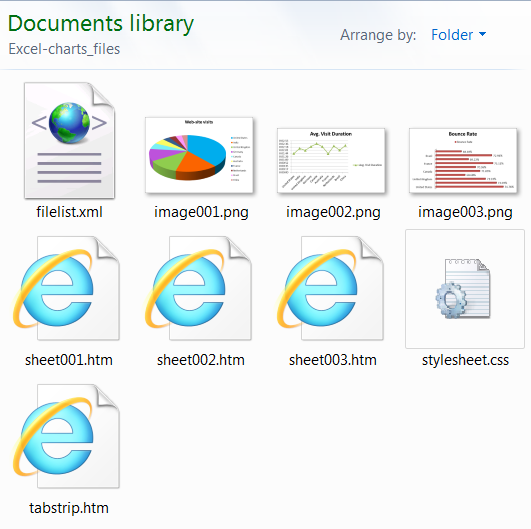The image size is (531, 529).
Task: Select the image002.png line chart thumbnail
Action: click(x=331, y=161)
